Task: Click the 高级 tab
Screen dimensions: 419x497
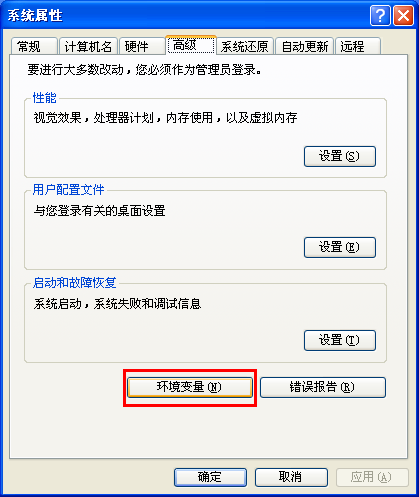Action: click(x=191, y=45)
